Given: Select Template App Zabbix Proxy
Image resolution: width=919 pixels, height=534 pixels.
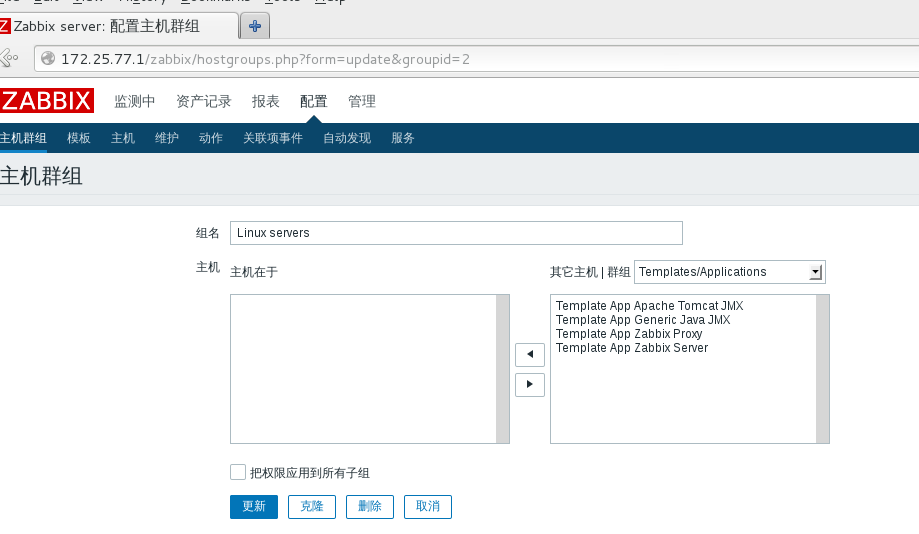Looking at the screenshot, I should 629,334.
